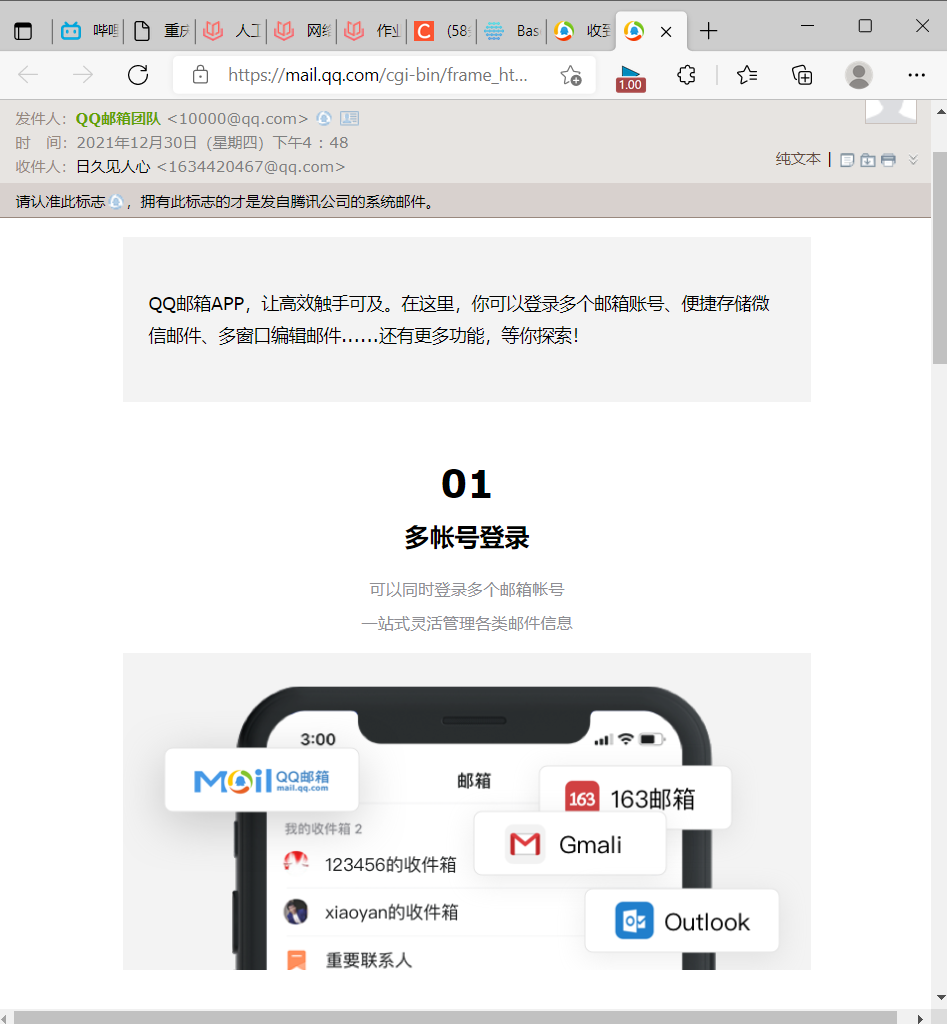Click the 多帐号登录 heading
947x1024 pixels.
tap(466, 537)
